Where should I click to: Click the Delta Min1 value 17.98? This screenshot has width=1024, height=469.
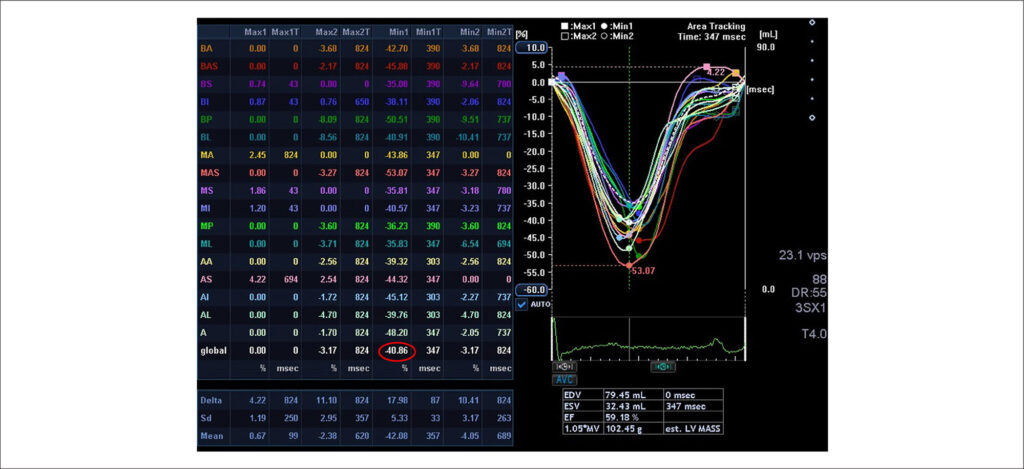point(398,400)
